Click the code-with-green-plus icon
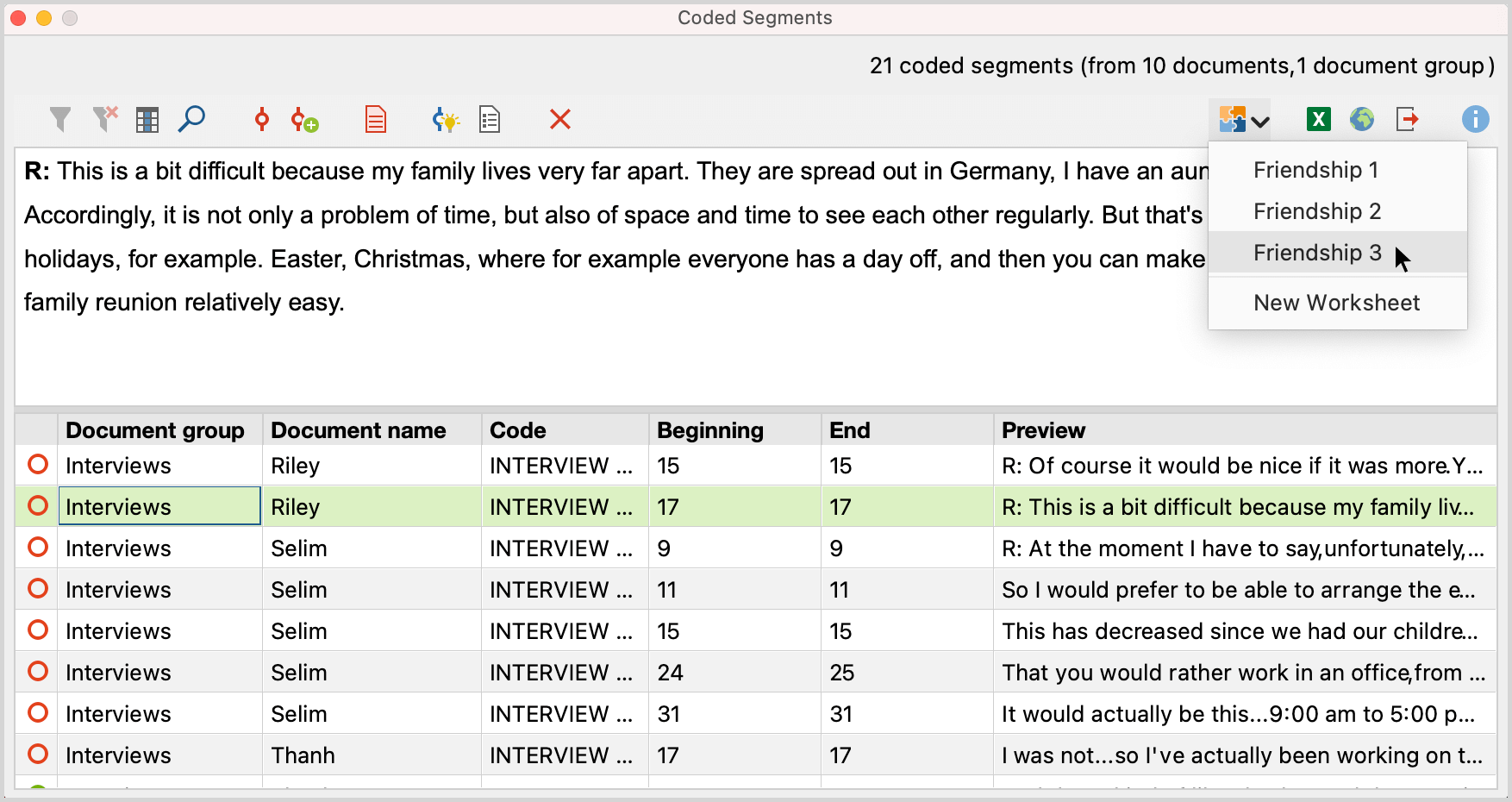1512x802 pixels. coord(304,120)
